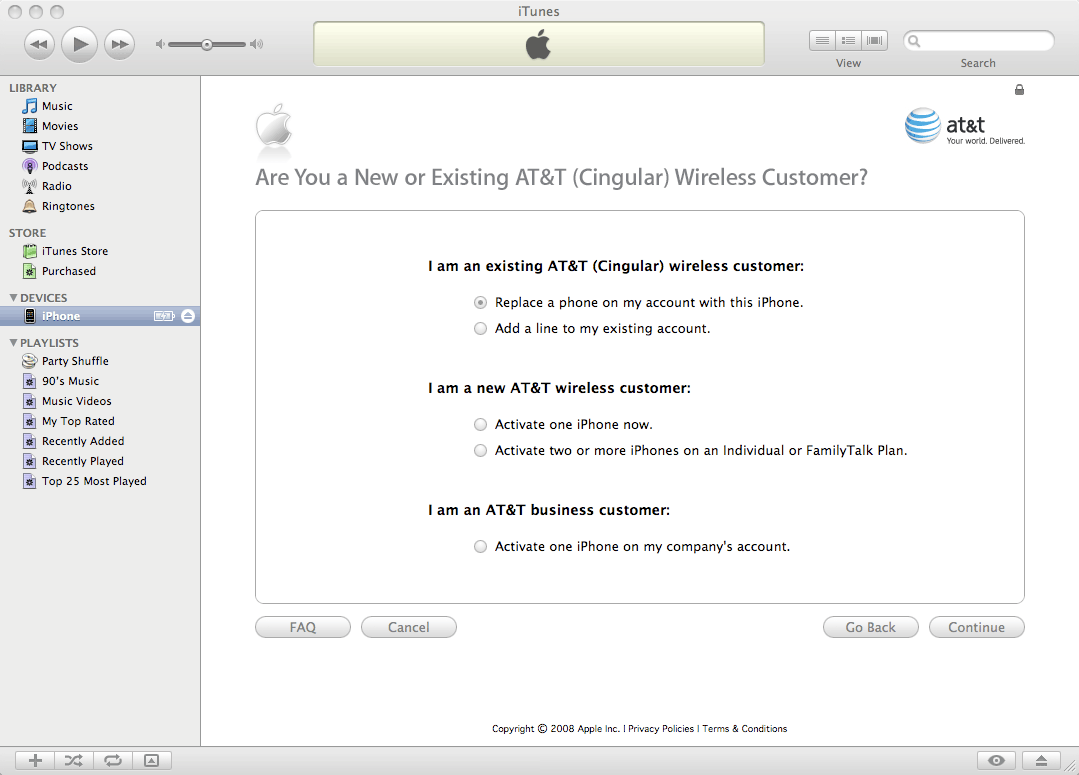1079x775 pixels.
Task: Click the search magnifier icon
Action: [x=914, y=41]
